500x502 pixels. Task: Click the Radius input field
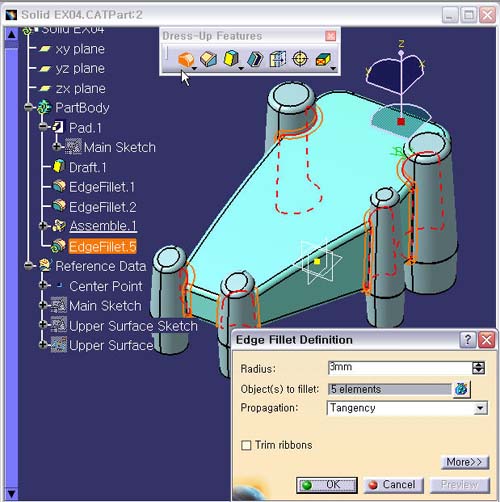point(400,368)
